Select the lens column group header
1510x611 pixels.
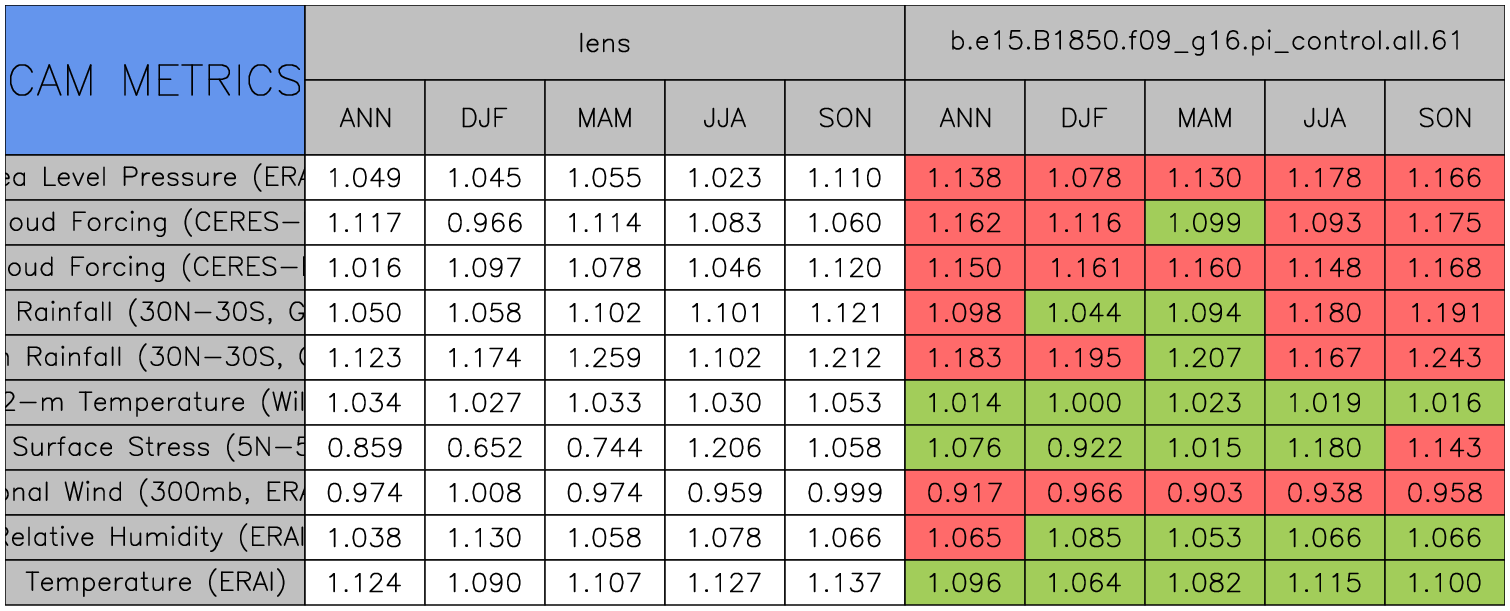(x=605, y=43)
